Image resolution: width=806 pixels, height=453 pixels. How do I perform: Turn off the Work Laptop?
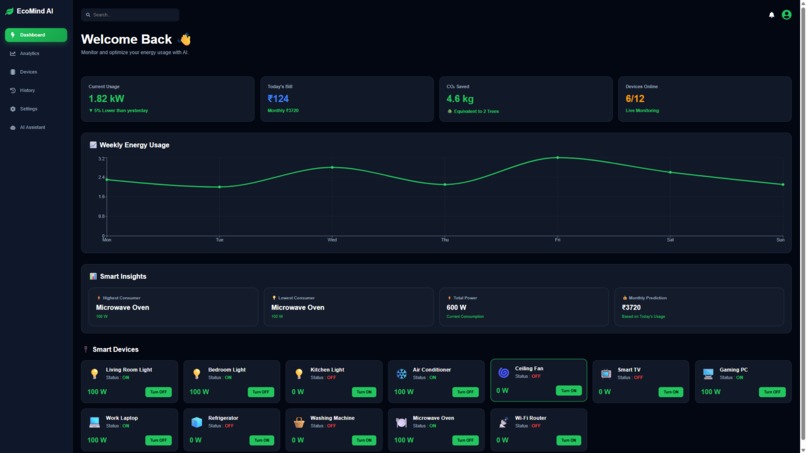click(x=158, y=440)
